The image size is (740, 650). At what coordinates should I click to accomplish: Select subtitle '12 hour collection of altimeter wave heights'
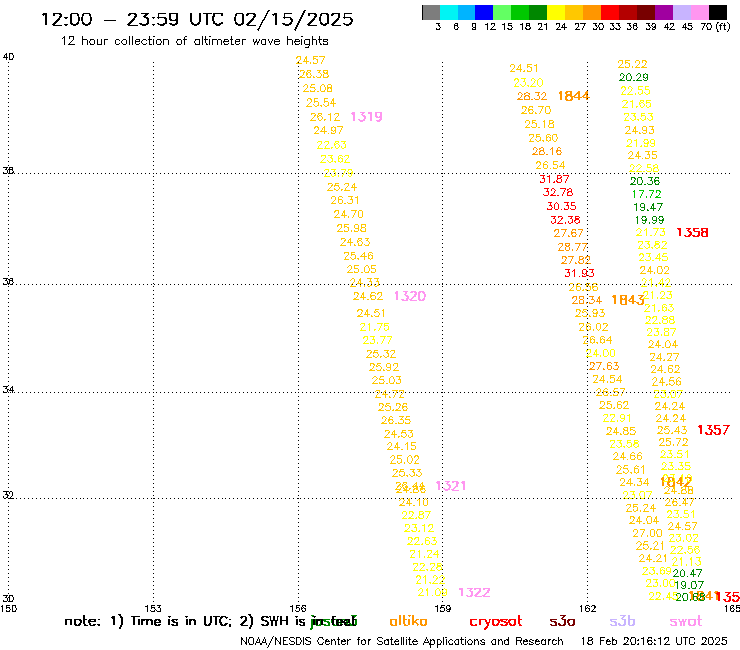(194, 41)
